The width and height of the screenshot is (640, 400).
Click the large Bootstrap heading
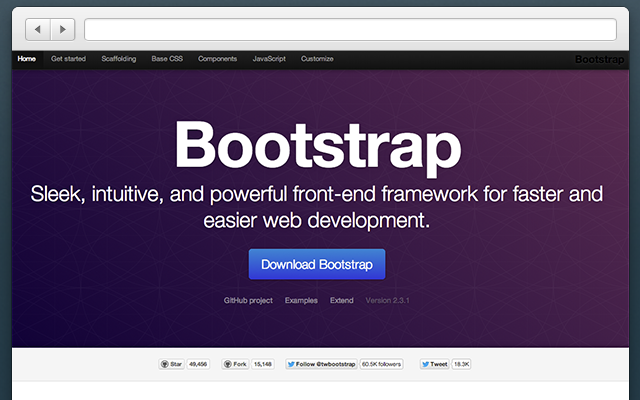318,148
